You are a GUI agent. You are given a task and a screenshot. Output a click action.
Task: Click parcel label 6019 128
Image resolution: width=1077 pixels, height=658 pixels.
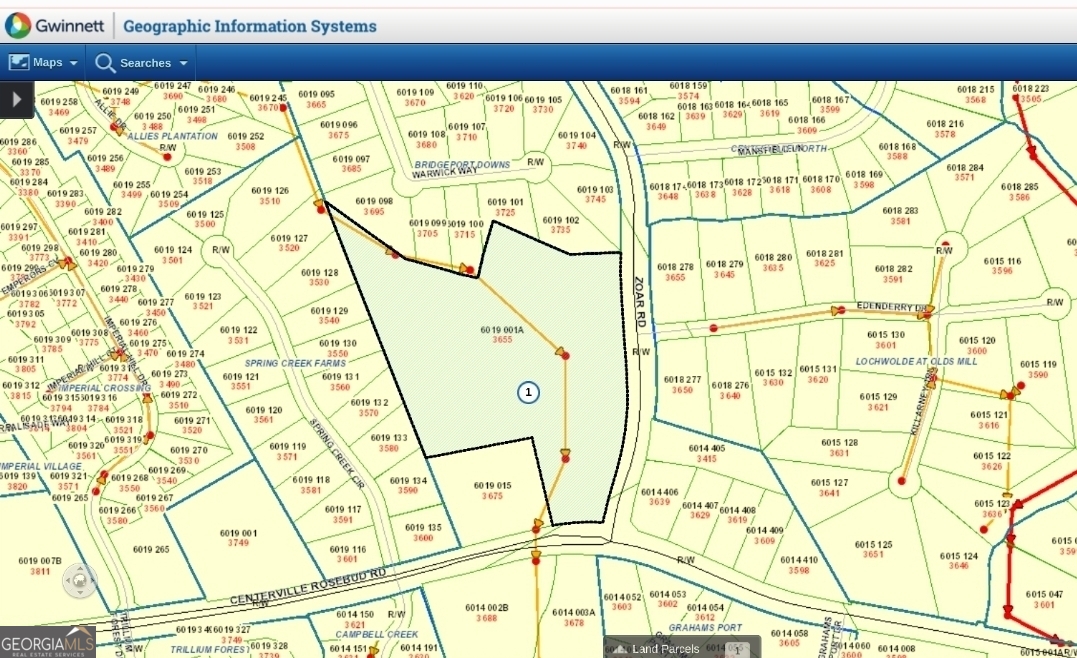pyautogui.click(x=319, y=272)
